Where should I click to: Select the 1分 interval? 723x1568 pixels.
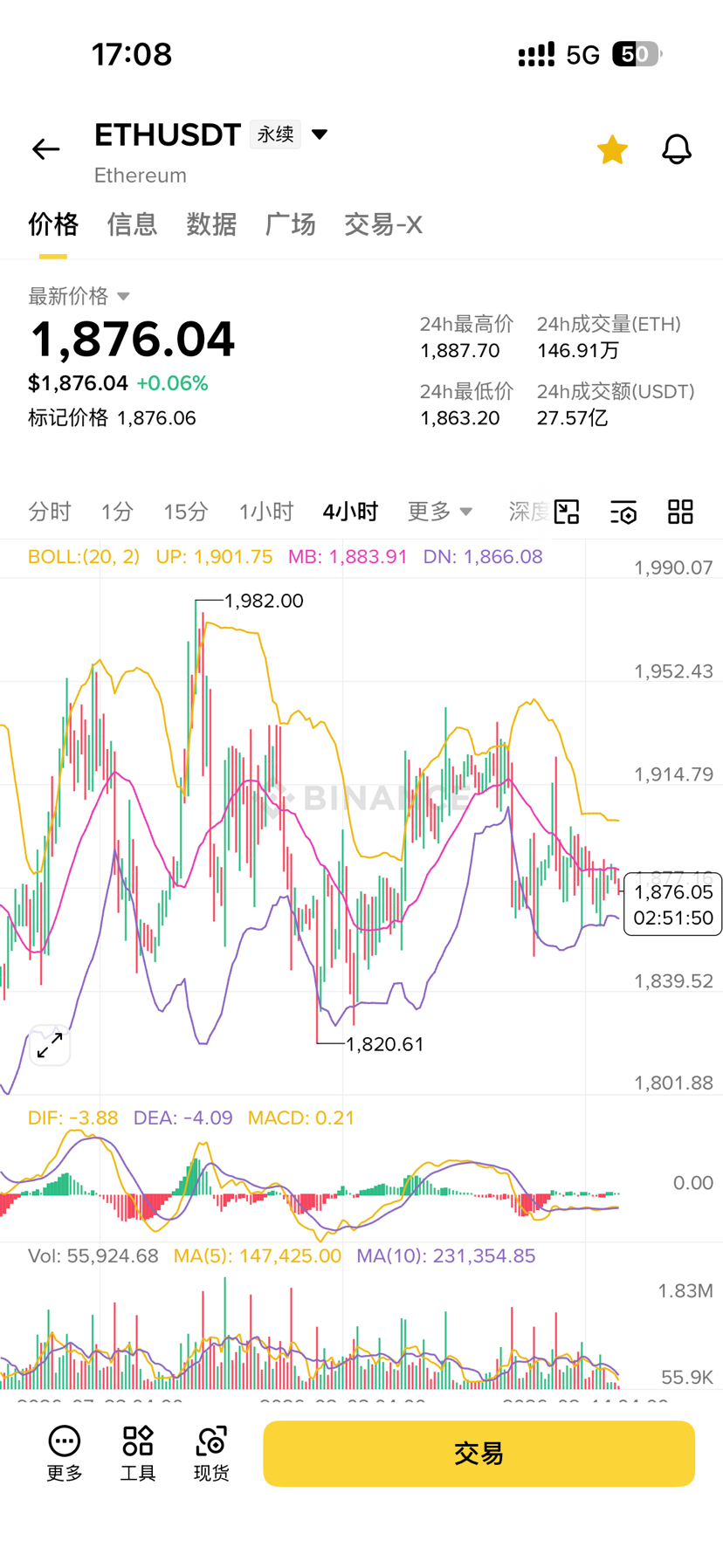click(x=117, y=512)
